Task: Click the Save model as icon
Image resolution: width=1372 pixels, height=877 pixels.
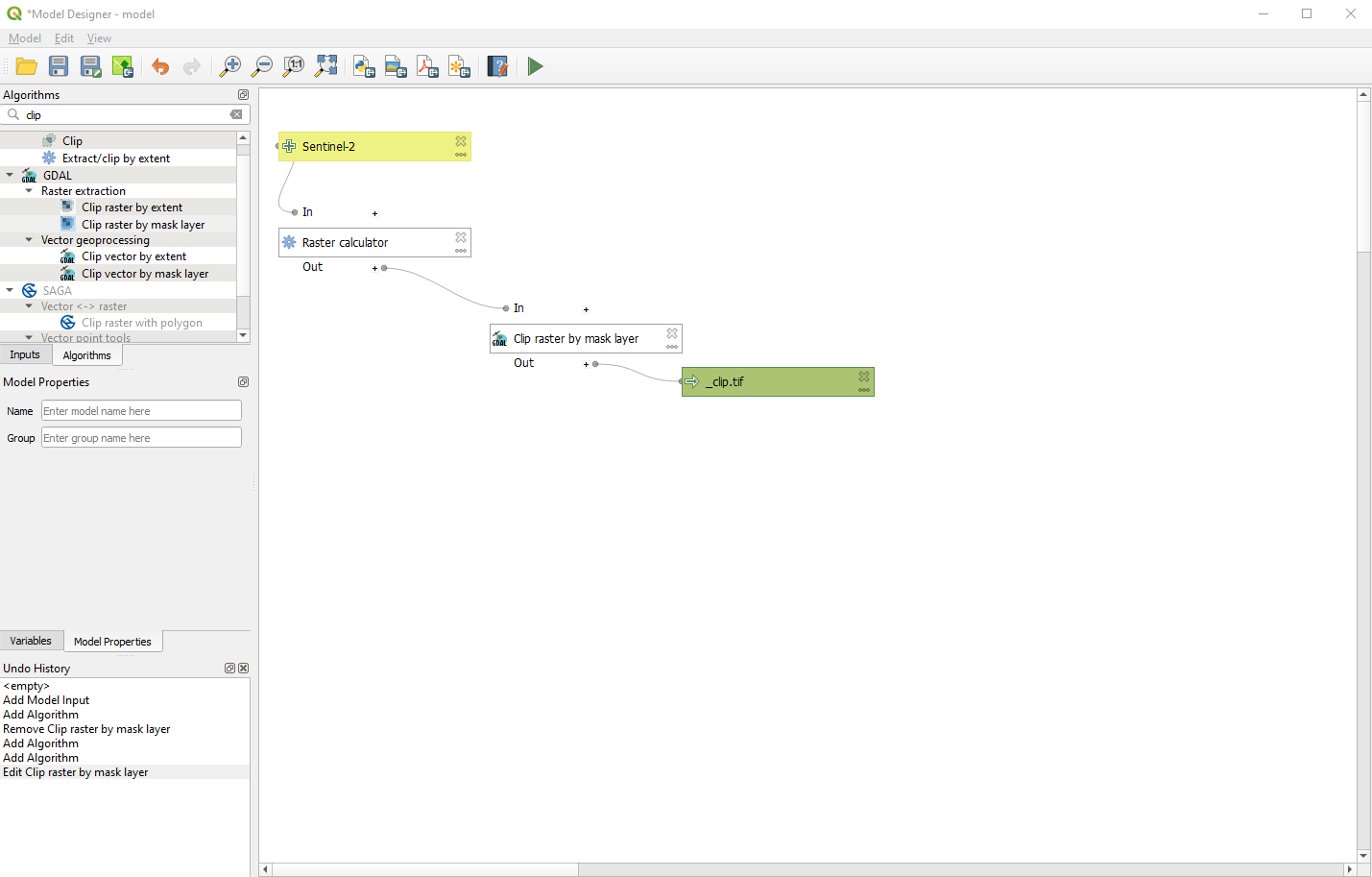Action: pos(91,66)
